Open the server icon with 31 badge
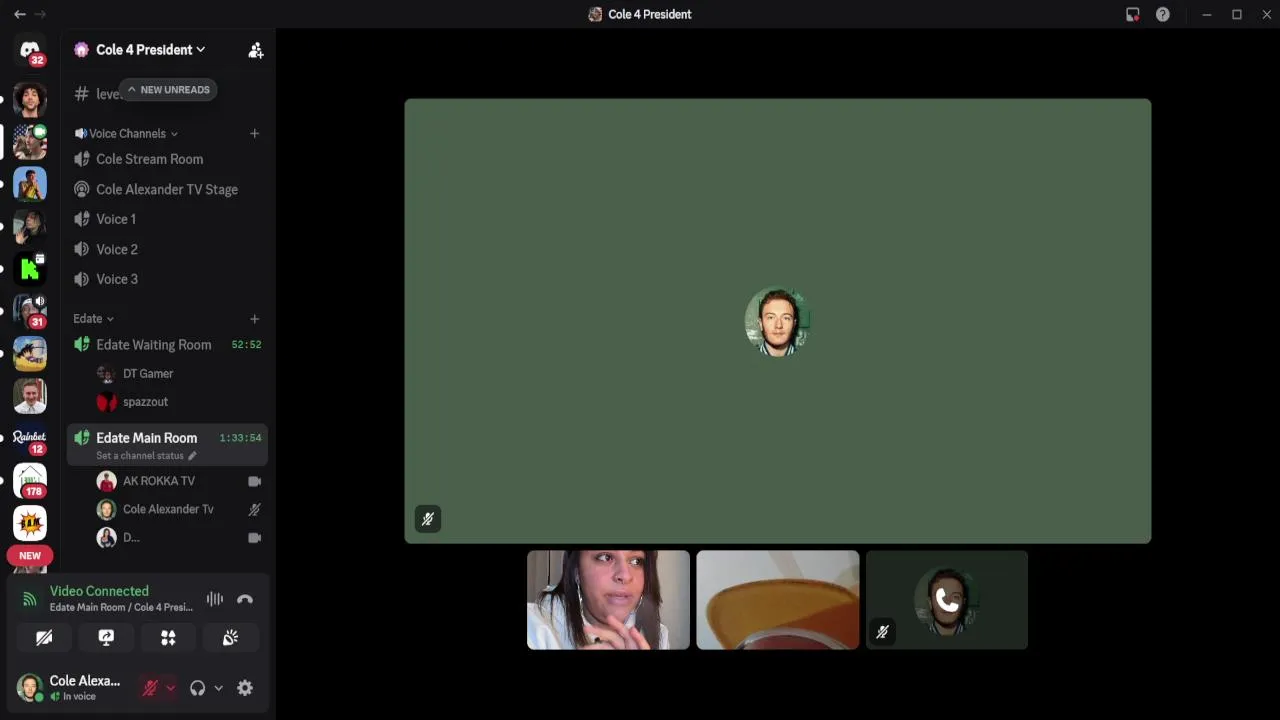The height and width of the screenshot is (720, 1280). coord(30,311)
